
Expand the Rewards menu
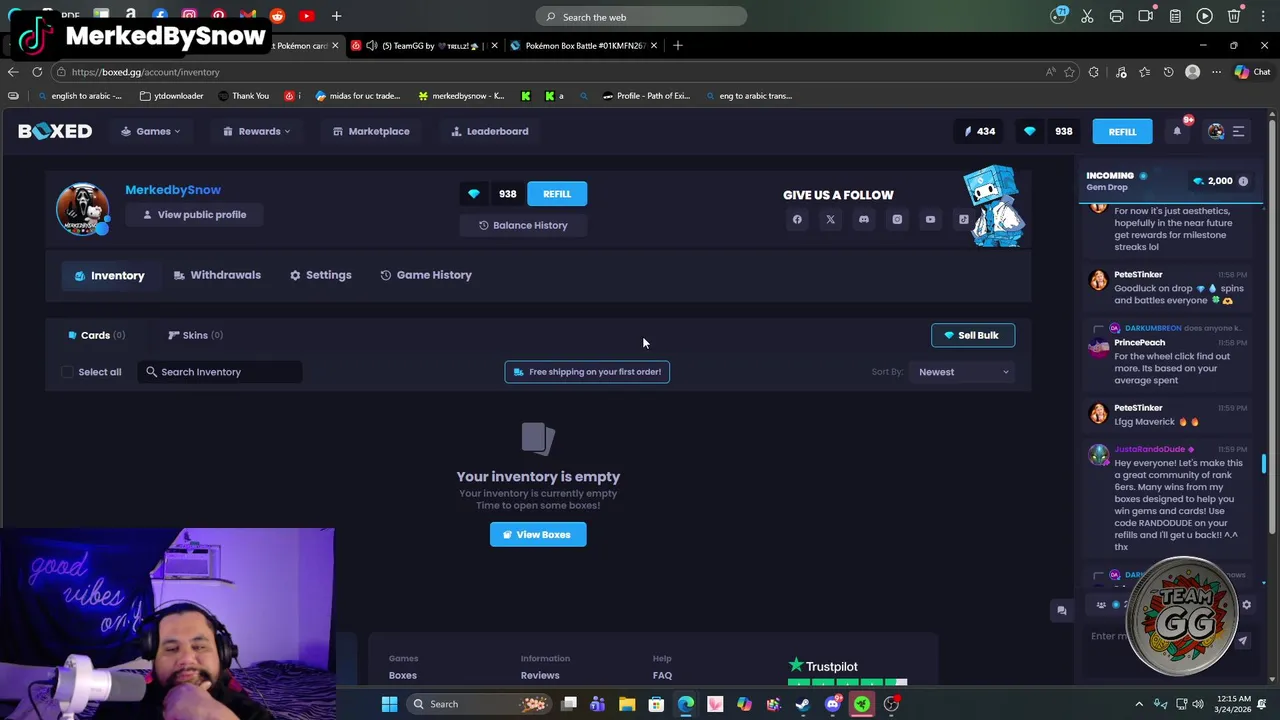[257, 131]
